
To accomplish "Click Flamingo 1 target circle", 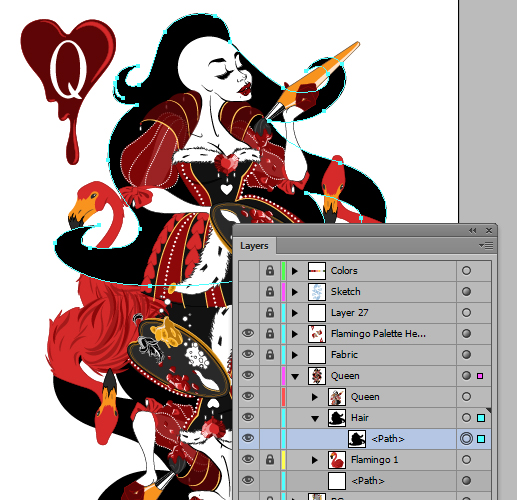I will click(466, 460).
